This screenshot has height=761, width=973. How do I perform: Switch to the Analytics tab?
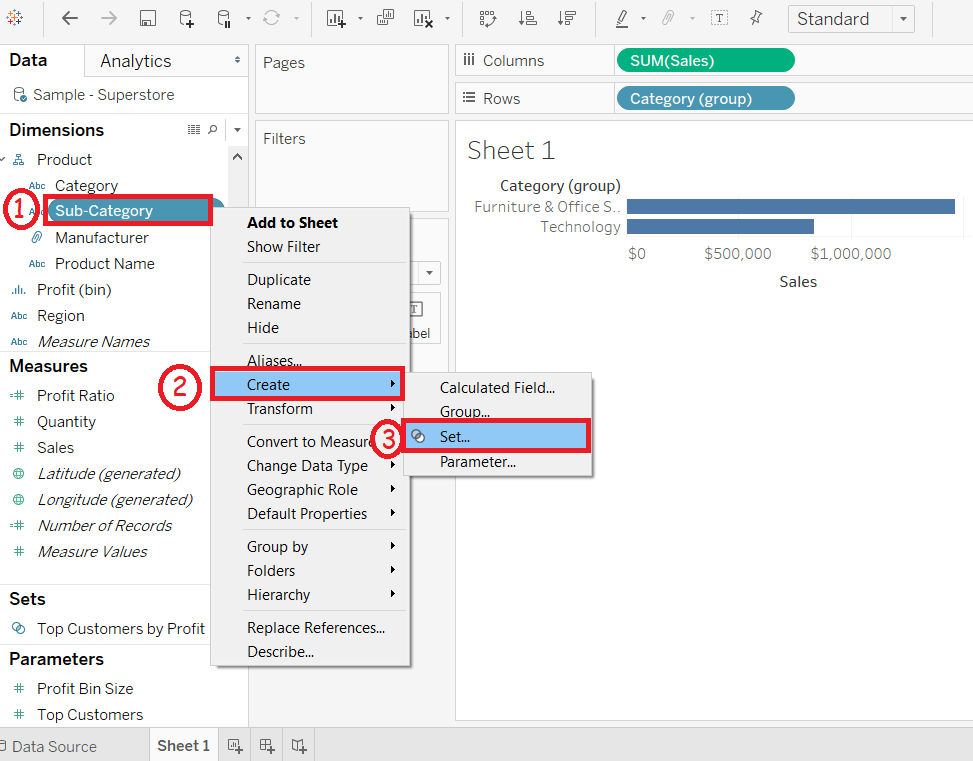[136, 61]
